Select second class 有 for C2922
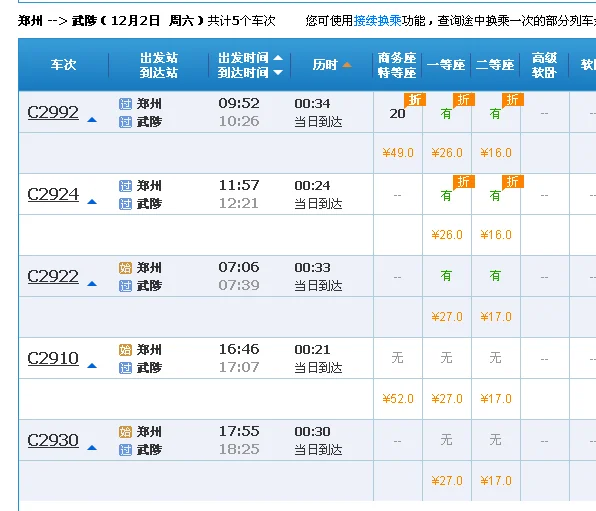 pyautogui.click(x=495, y=276)
